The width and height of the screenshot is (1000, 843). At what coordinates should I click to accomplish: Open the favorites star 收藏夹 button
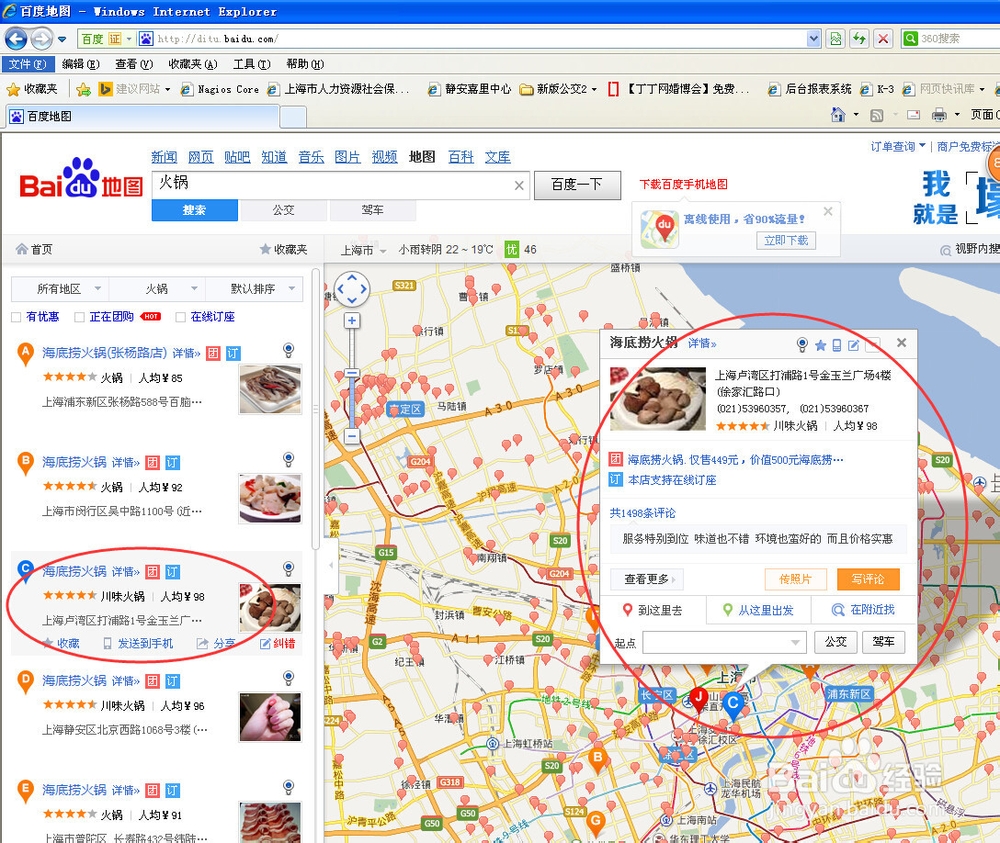click(x=32, y=89)
